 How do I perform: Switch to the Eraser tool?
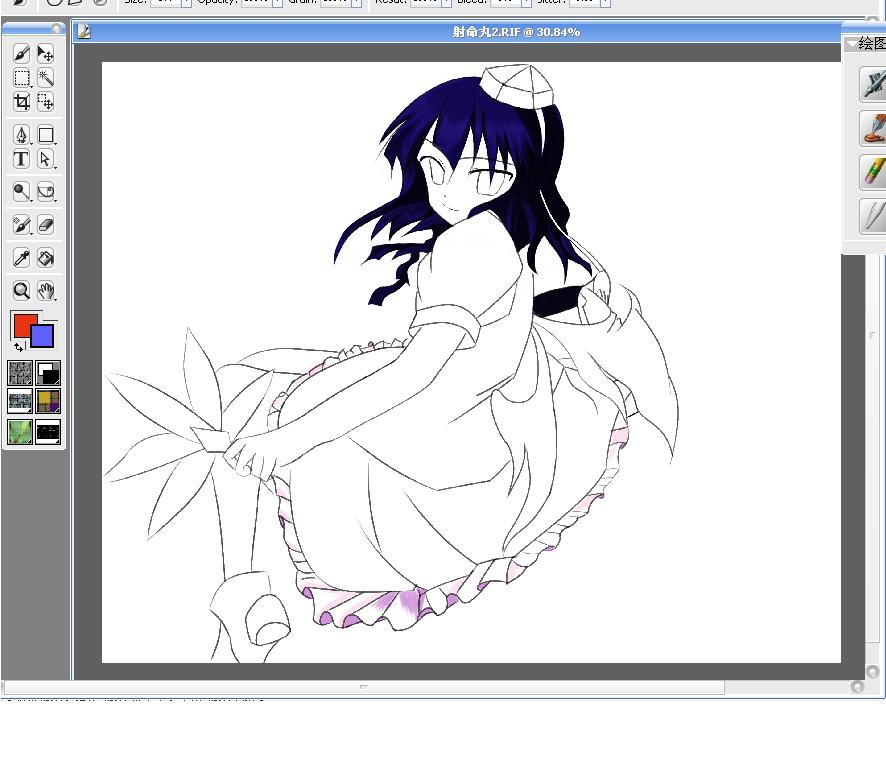[x=46, y=225]
